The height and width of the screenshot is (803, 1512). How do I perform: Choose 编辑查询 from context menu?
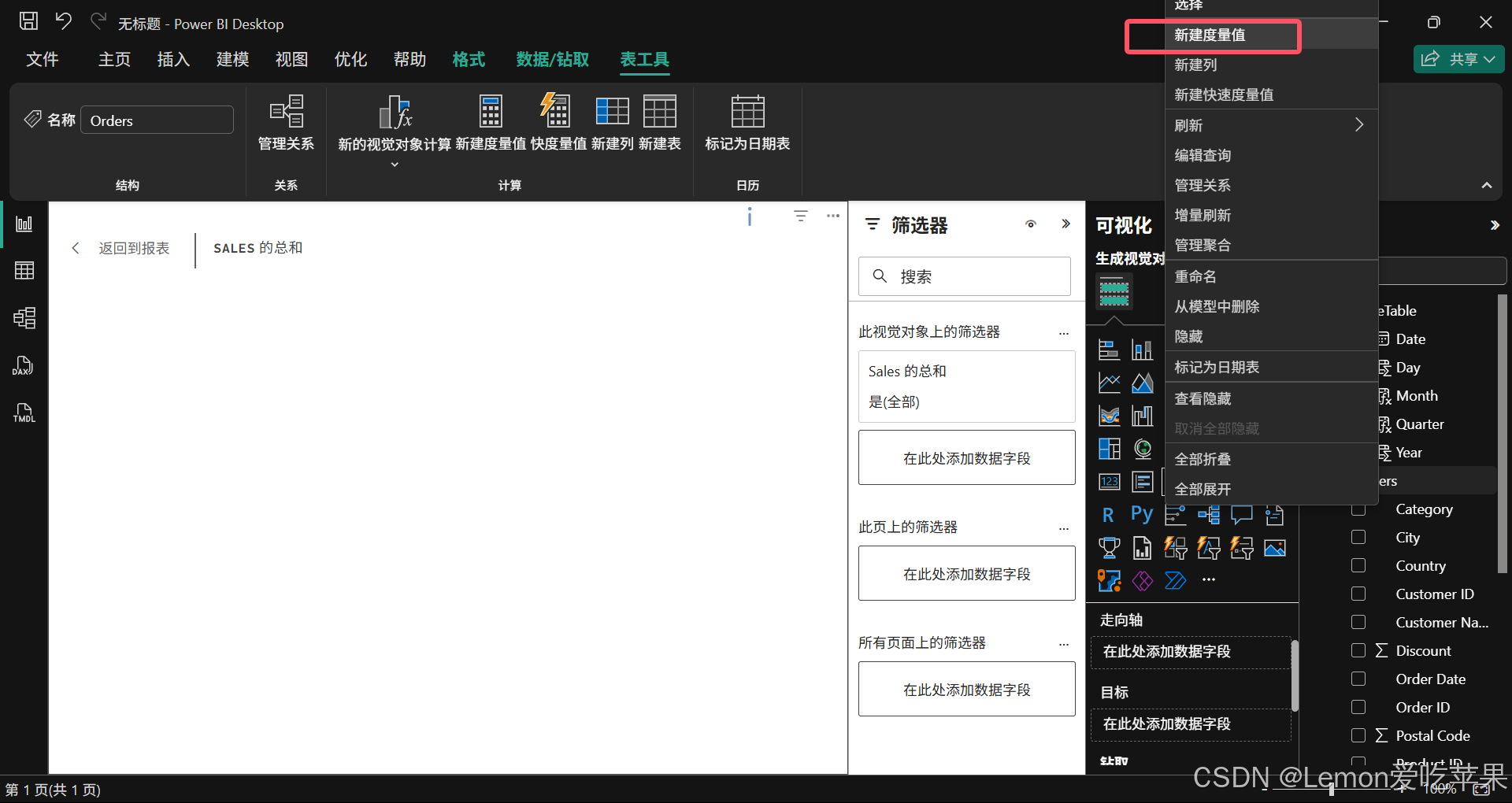(x=1271, y=155)
